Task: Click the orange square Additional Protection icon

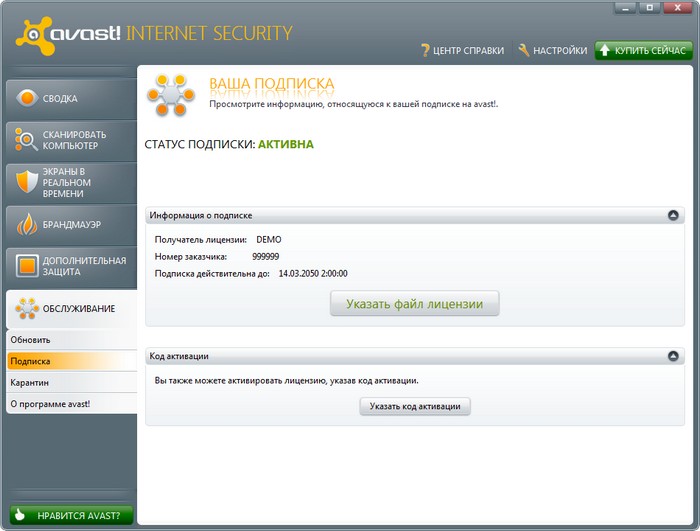Action: (x=27, y=266)
